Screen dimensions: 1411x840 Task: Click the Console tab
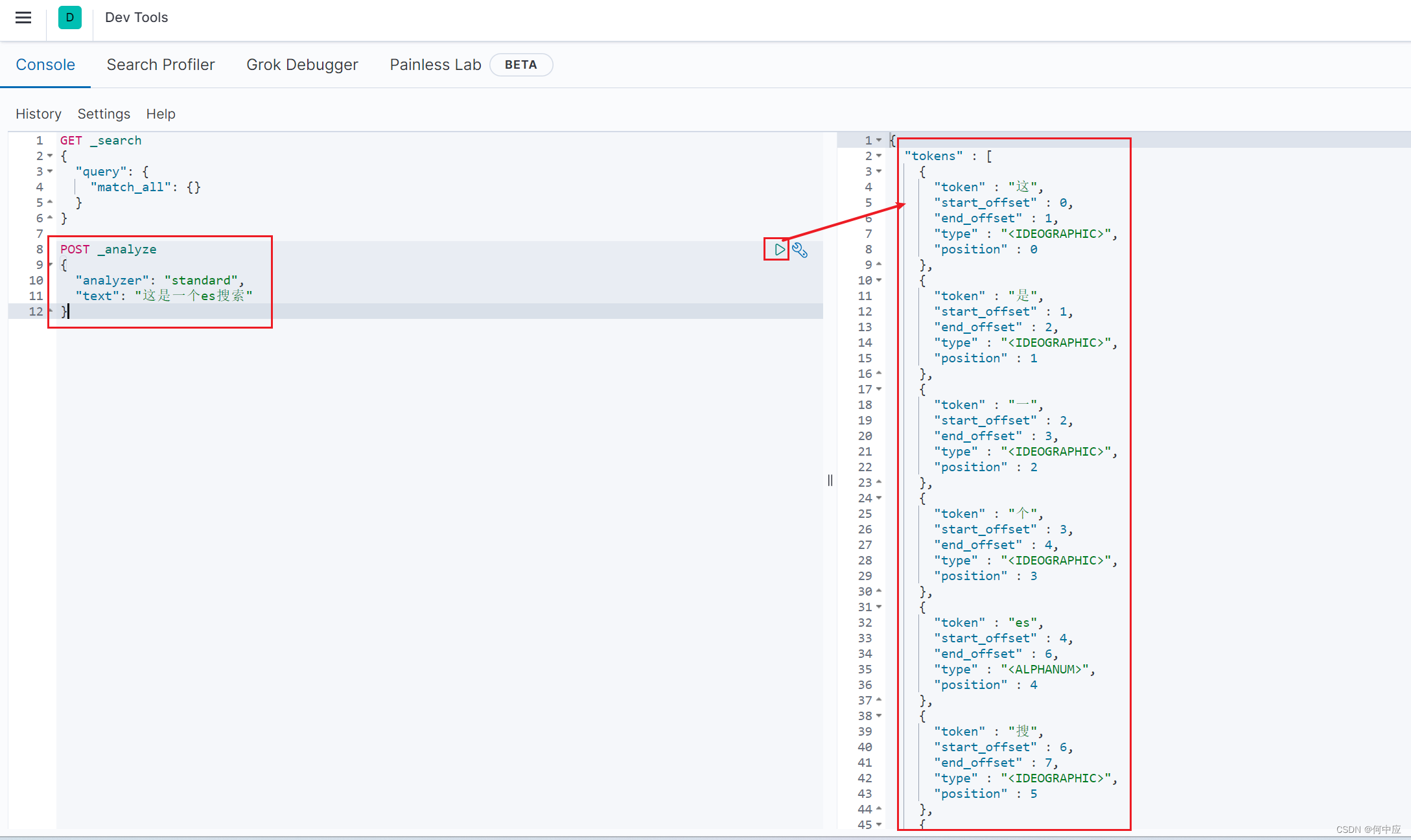46,64
